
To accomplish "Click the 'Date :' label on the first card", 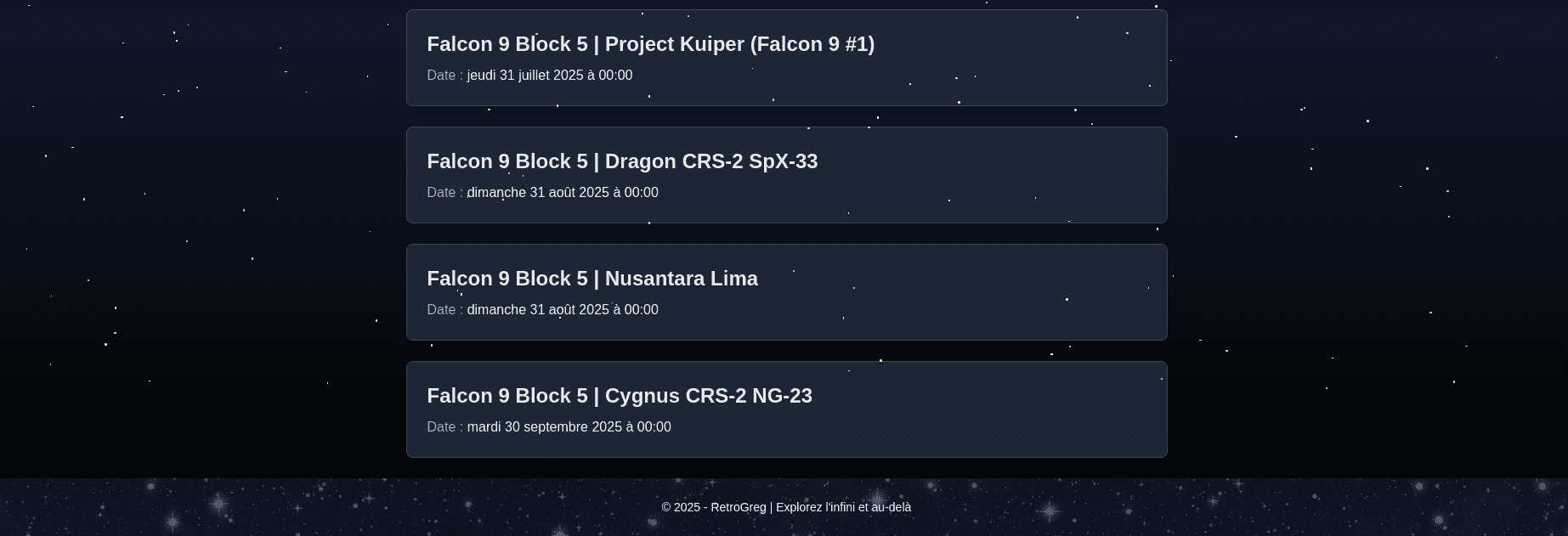I will click(x=443, y=76).
